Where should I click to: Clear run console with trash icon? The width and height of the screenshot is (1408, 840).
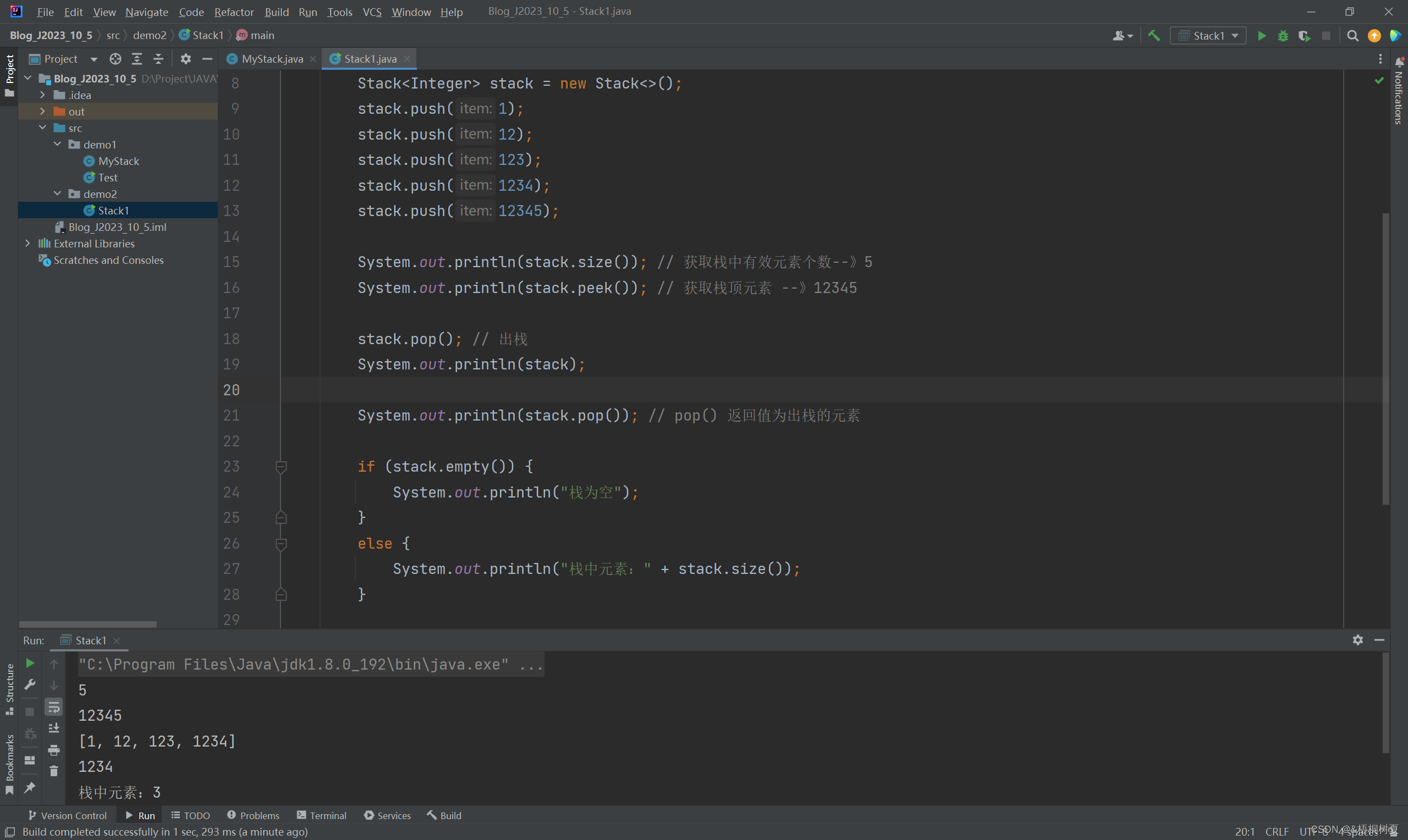coord(54,771)
